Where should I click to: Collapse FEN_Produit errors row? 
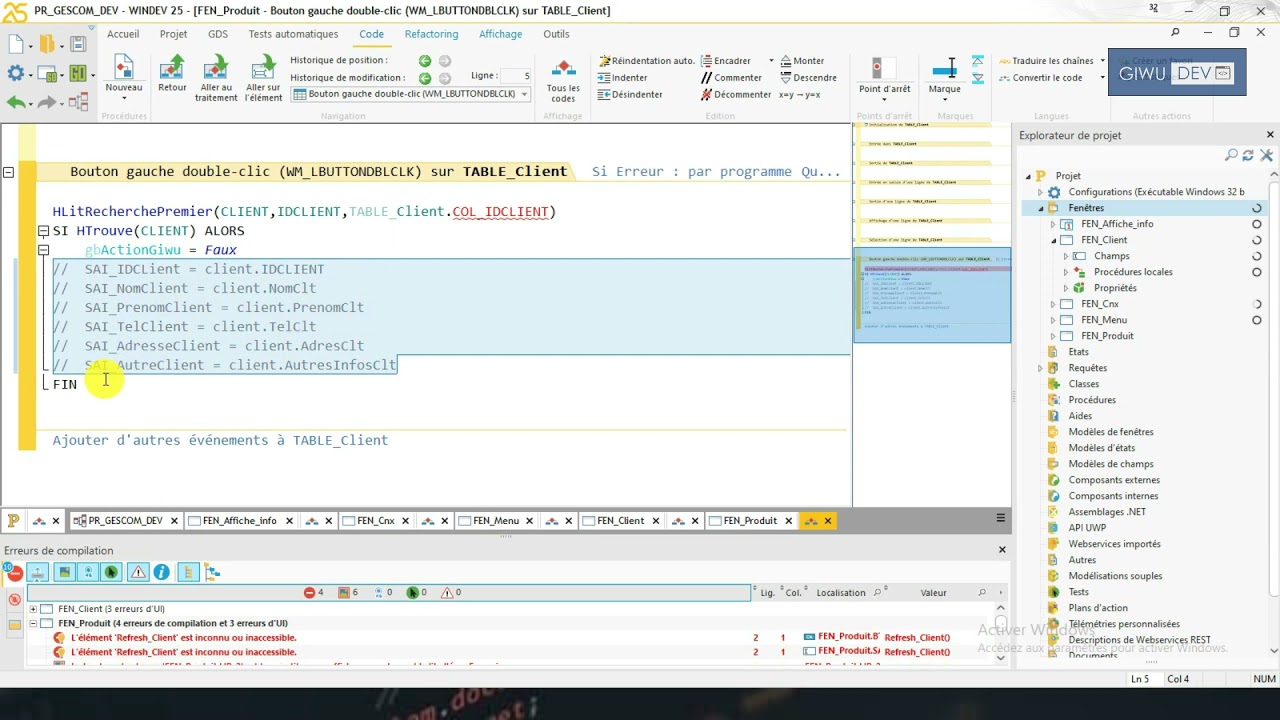coord(33,623)
